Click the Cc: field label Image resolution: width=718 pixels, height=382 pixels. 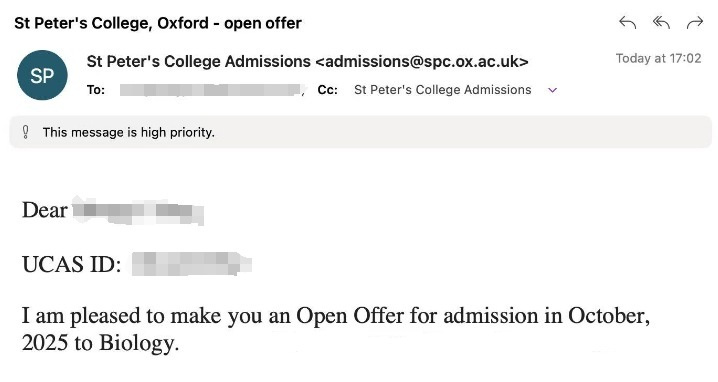[327, 90]
